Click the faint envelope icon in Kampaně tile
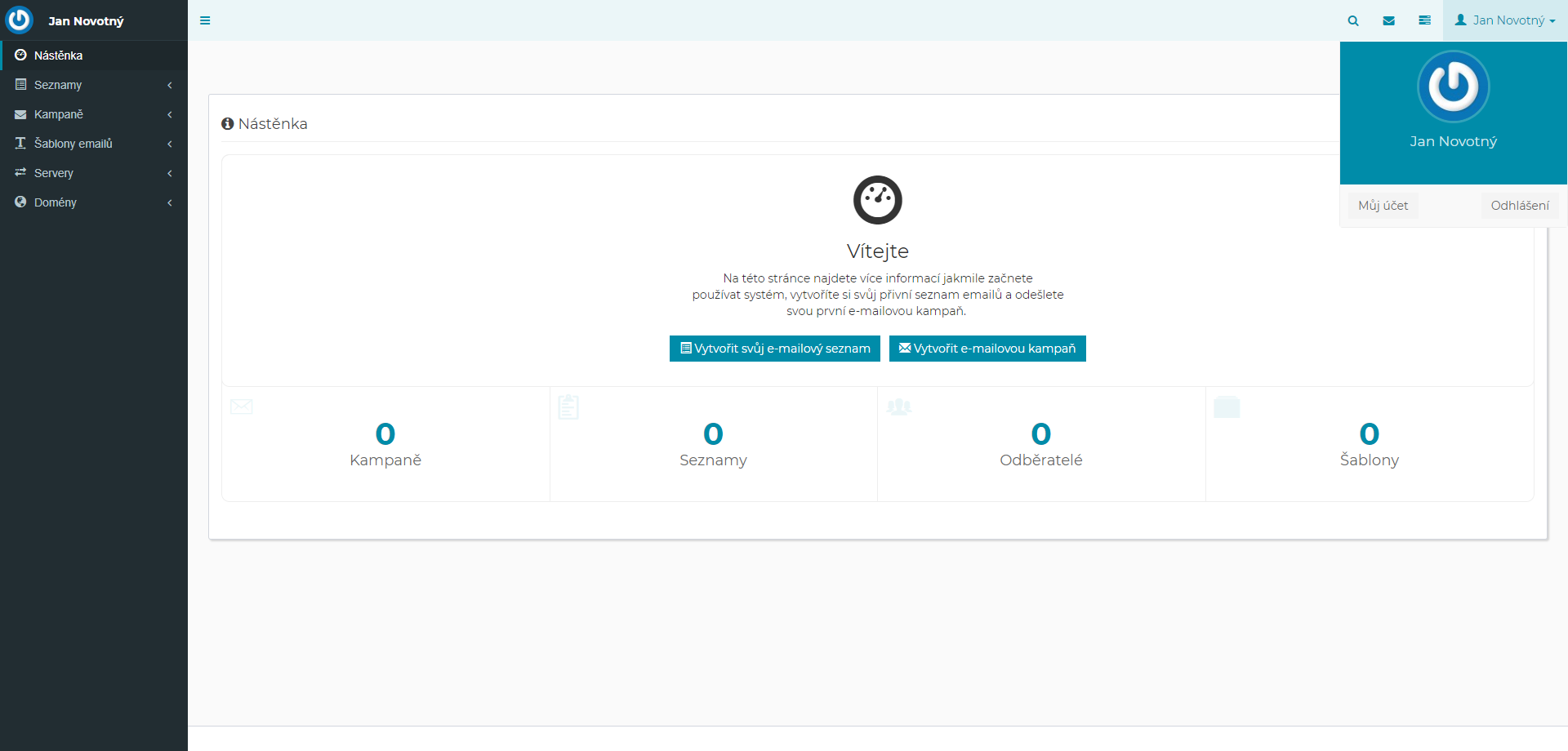 tap(242, 407)
